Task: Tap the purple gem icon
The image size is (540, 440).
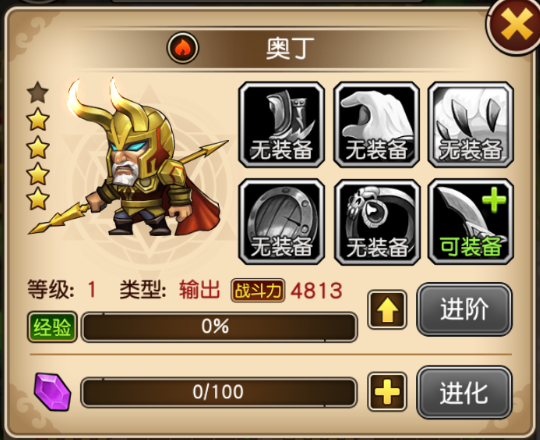Action: point(52,392)
